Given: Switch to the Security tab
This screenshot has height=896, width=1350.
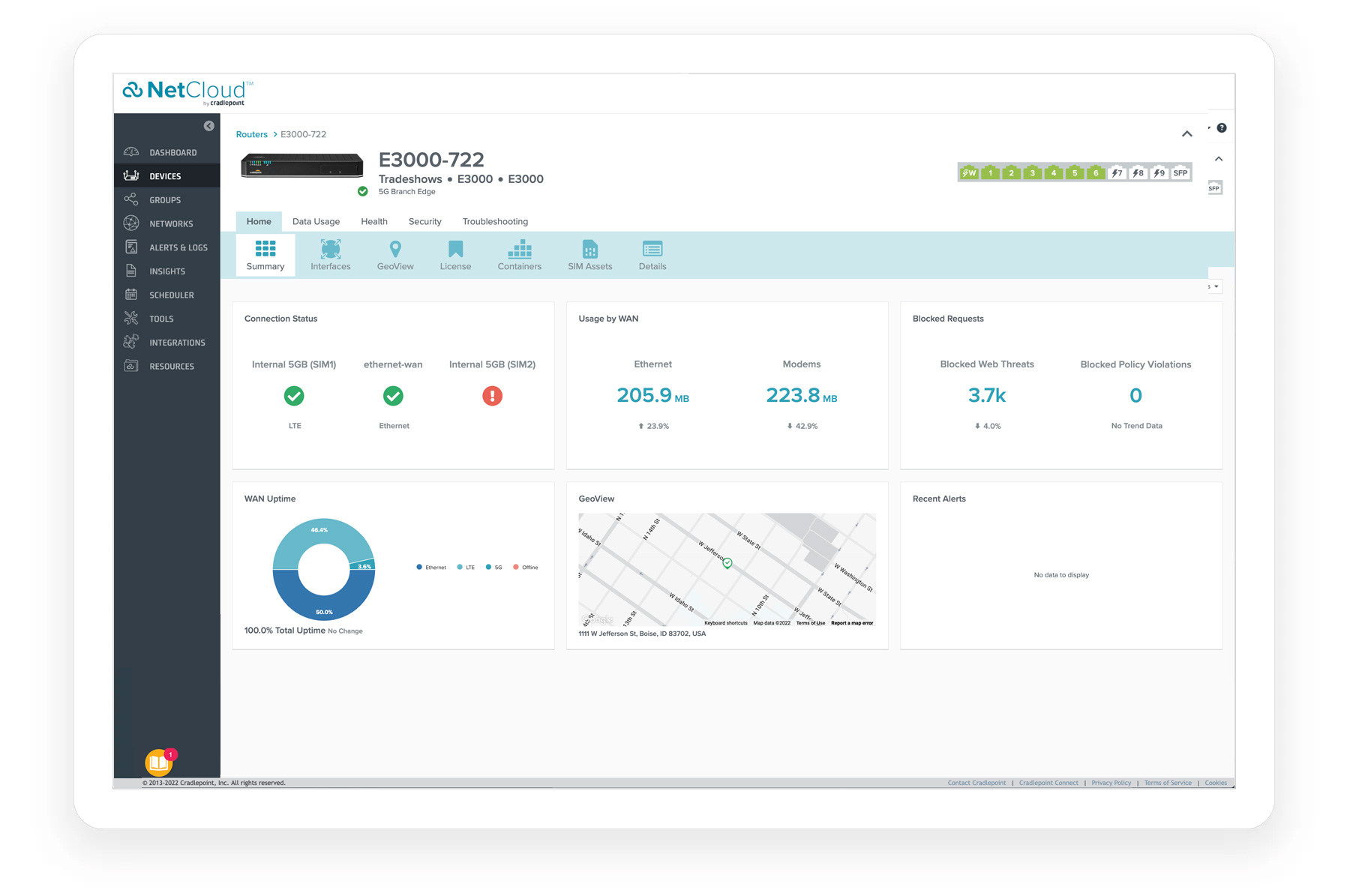Looking at the screenshot, I should click(425, 221).
